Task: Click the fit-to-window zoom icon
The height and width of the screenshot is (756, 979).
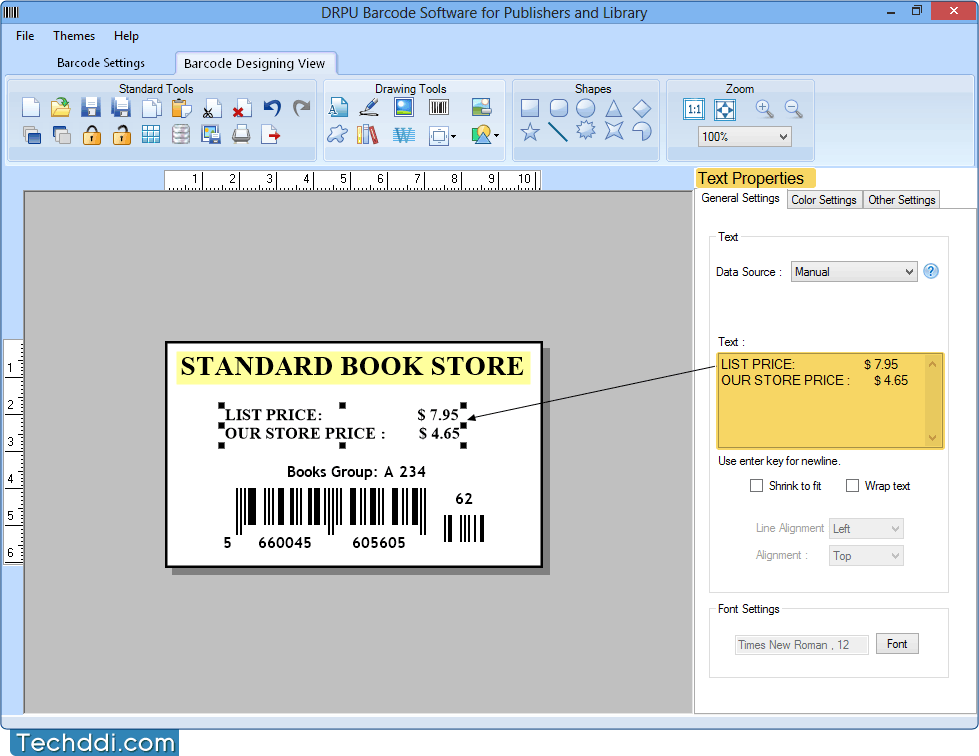Action: click(724, 109)
